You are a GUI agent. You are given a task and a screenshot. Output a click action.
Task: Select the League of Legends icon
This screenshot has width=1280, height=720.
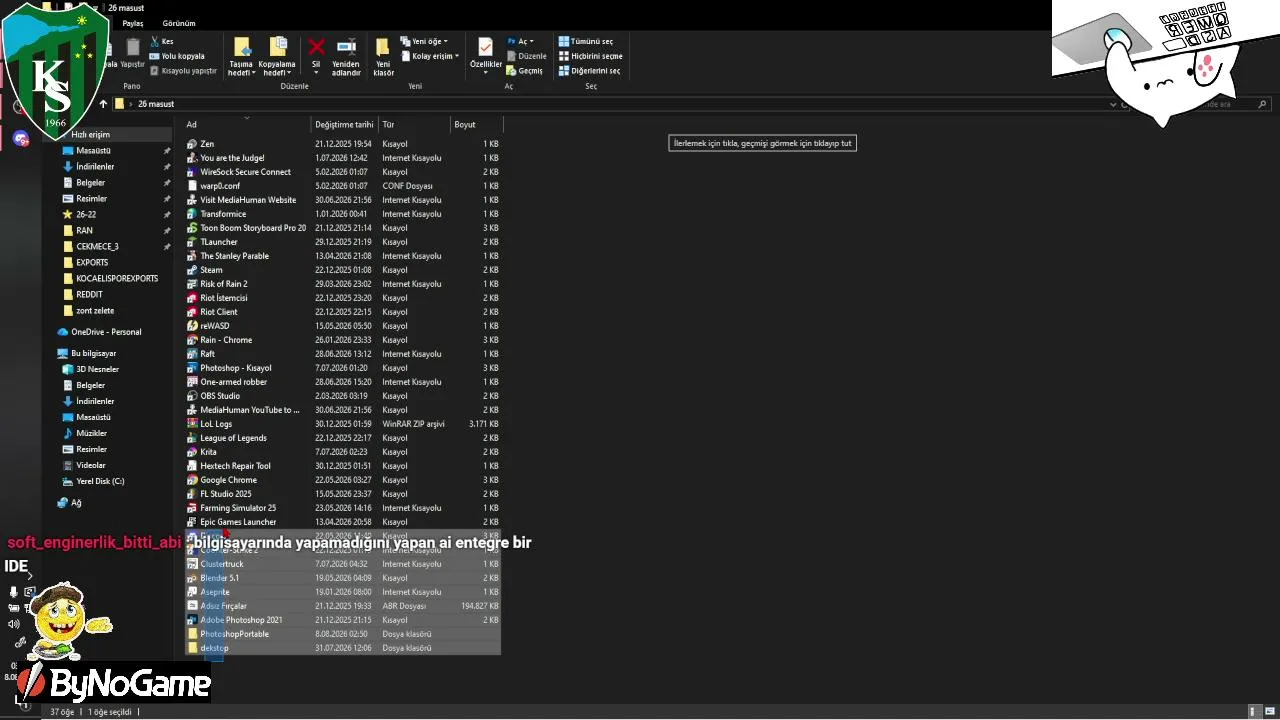coord(193,438)
